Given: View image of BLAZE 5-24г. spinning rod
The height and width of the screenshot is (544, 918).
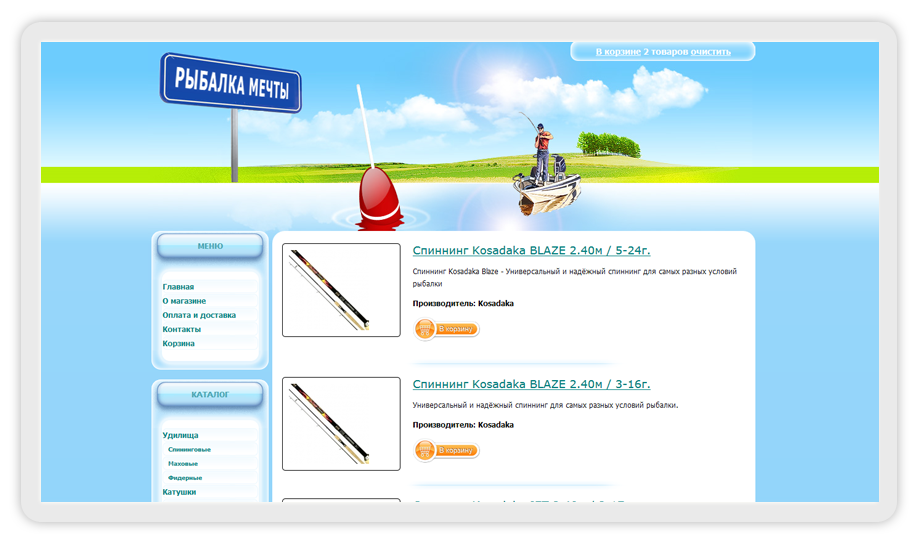Looking at the screenshot, I should (x=341, y=290).
